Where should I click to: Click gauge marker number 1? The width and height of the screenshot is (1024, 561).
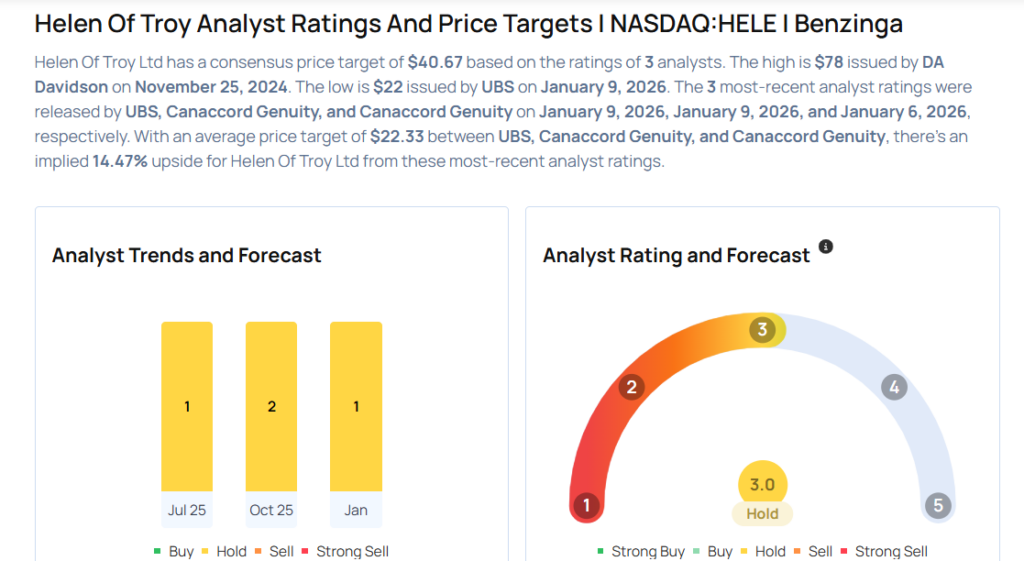pos(586,506)
